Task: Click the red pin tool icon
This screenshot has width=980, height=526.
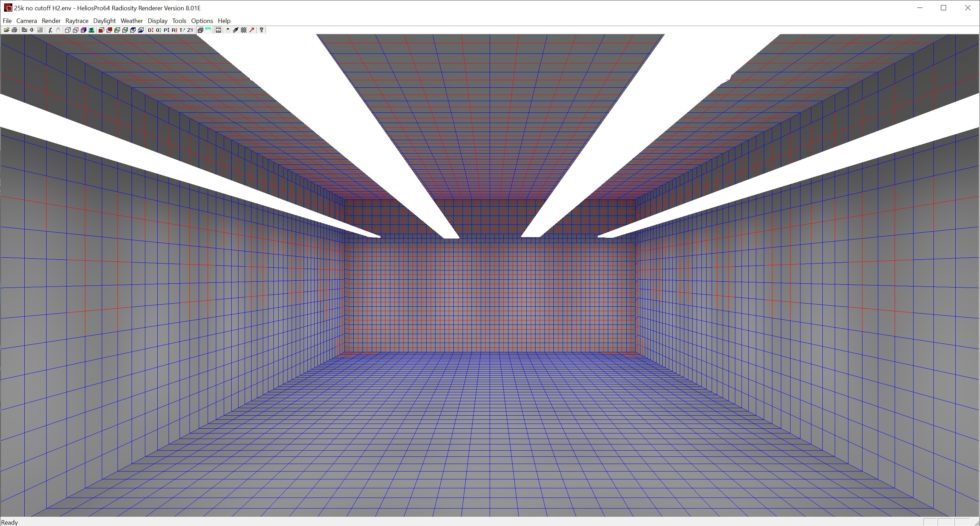Action: 252,30
